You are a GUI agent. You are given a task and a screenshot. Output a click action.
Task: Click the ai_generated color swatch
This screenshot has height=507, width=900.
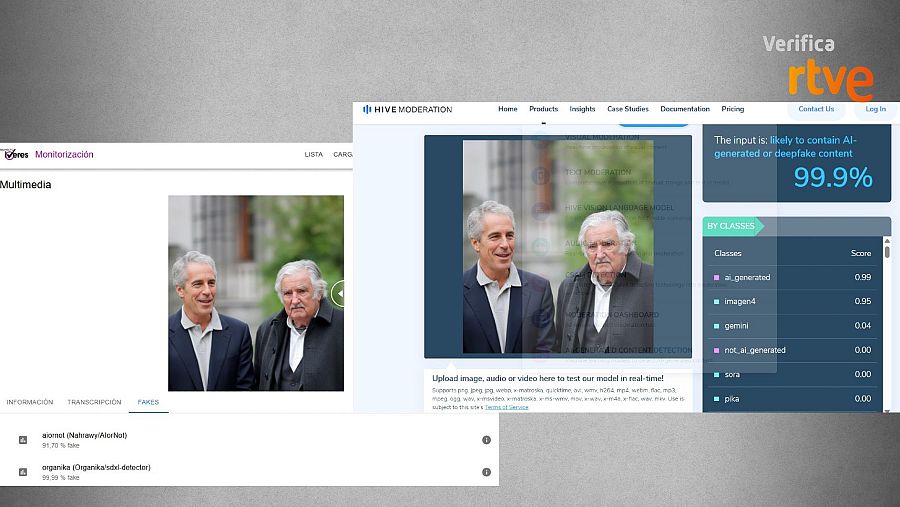pyautogui.click(x=716, y=277)
